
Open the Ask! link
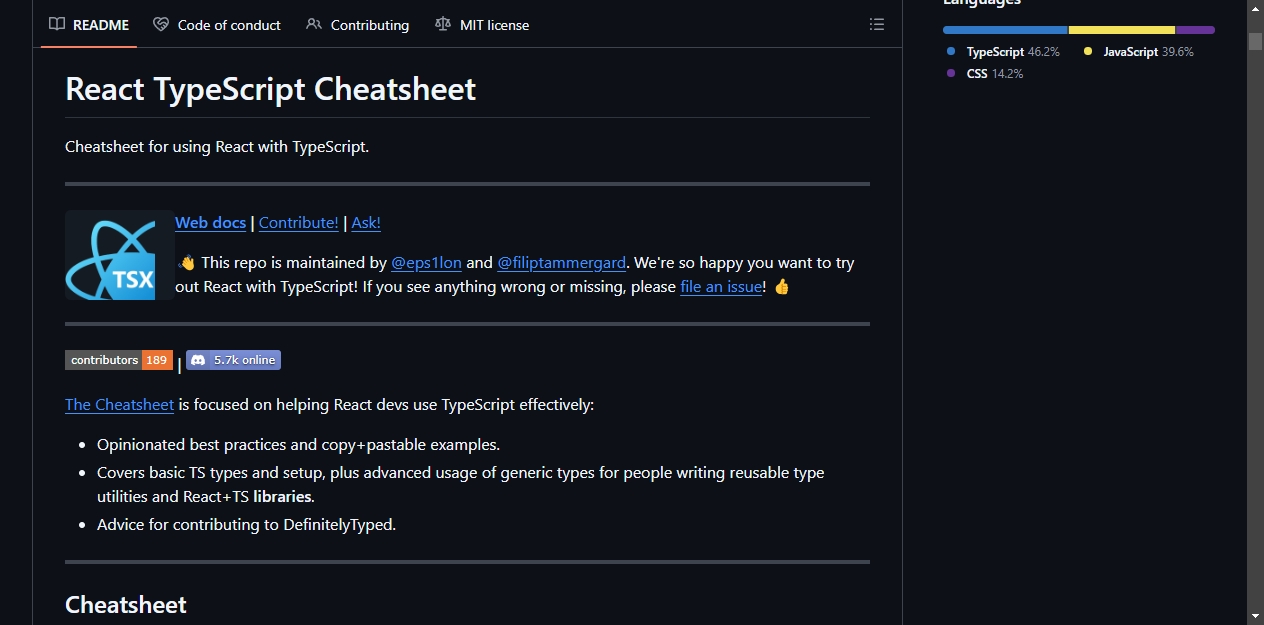point(366,222)
